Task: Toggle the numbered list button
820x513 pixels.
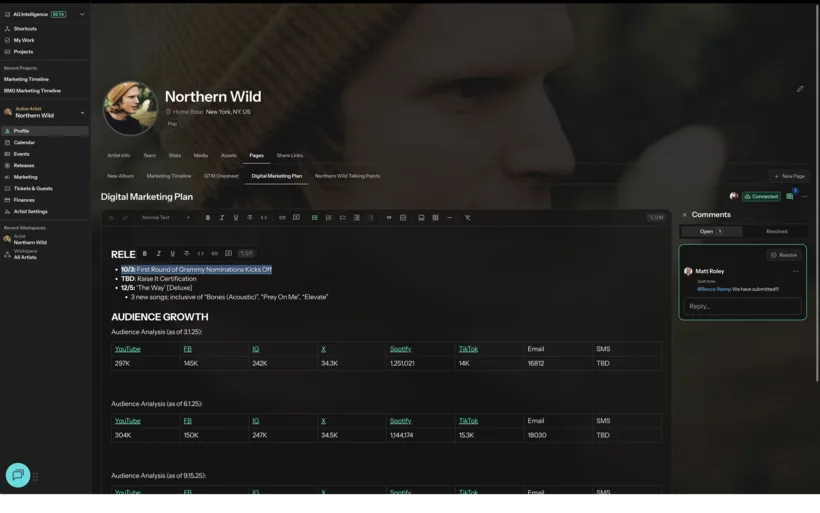Action: [x=329, y=218]
